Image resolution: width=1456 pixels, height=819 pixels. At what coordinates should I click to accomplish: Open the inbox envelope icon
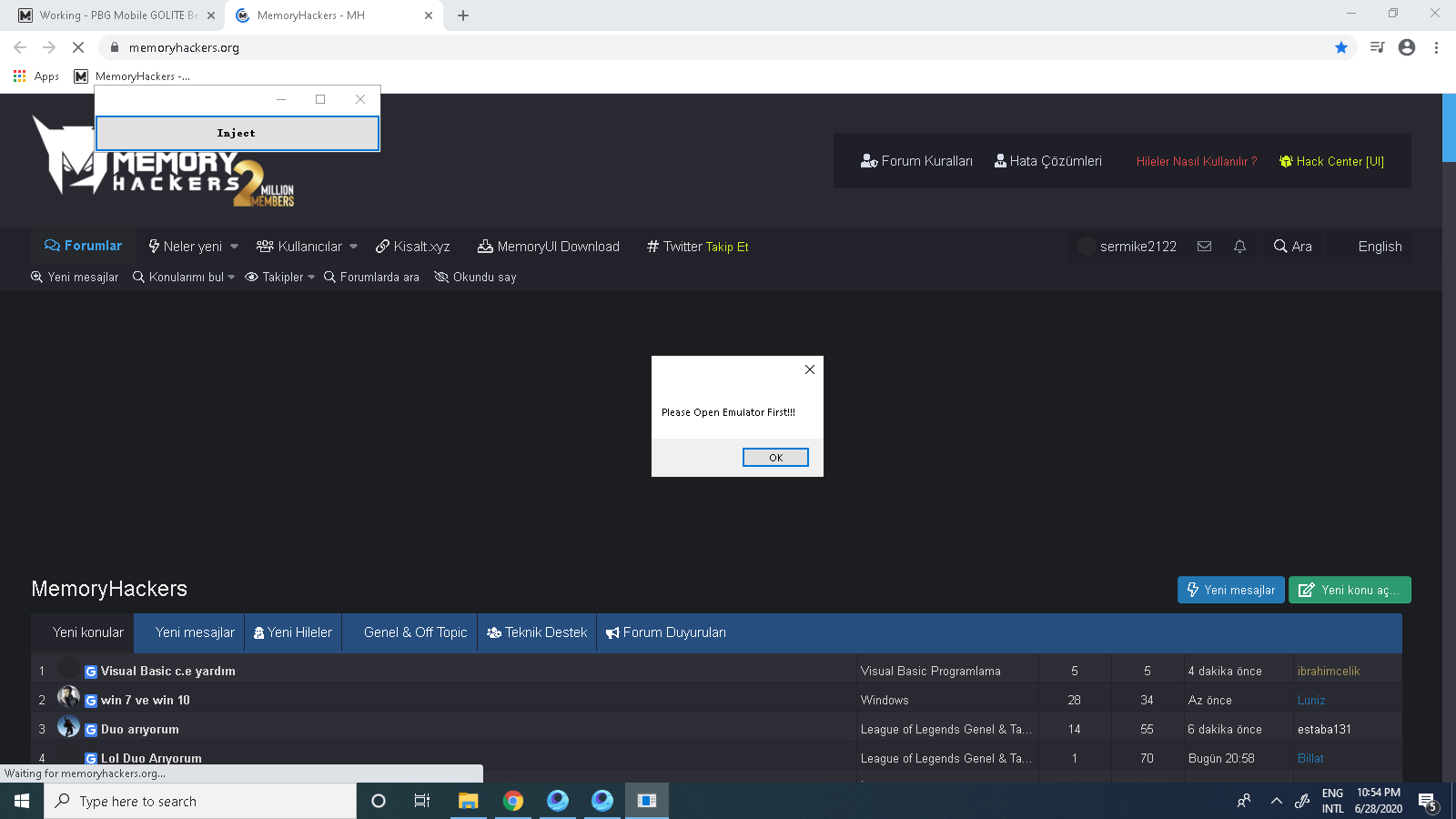tap(1204, 247)
